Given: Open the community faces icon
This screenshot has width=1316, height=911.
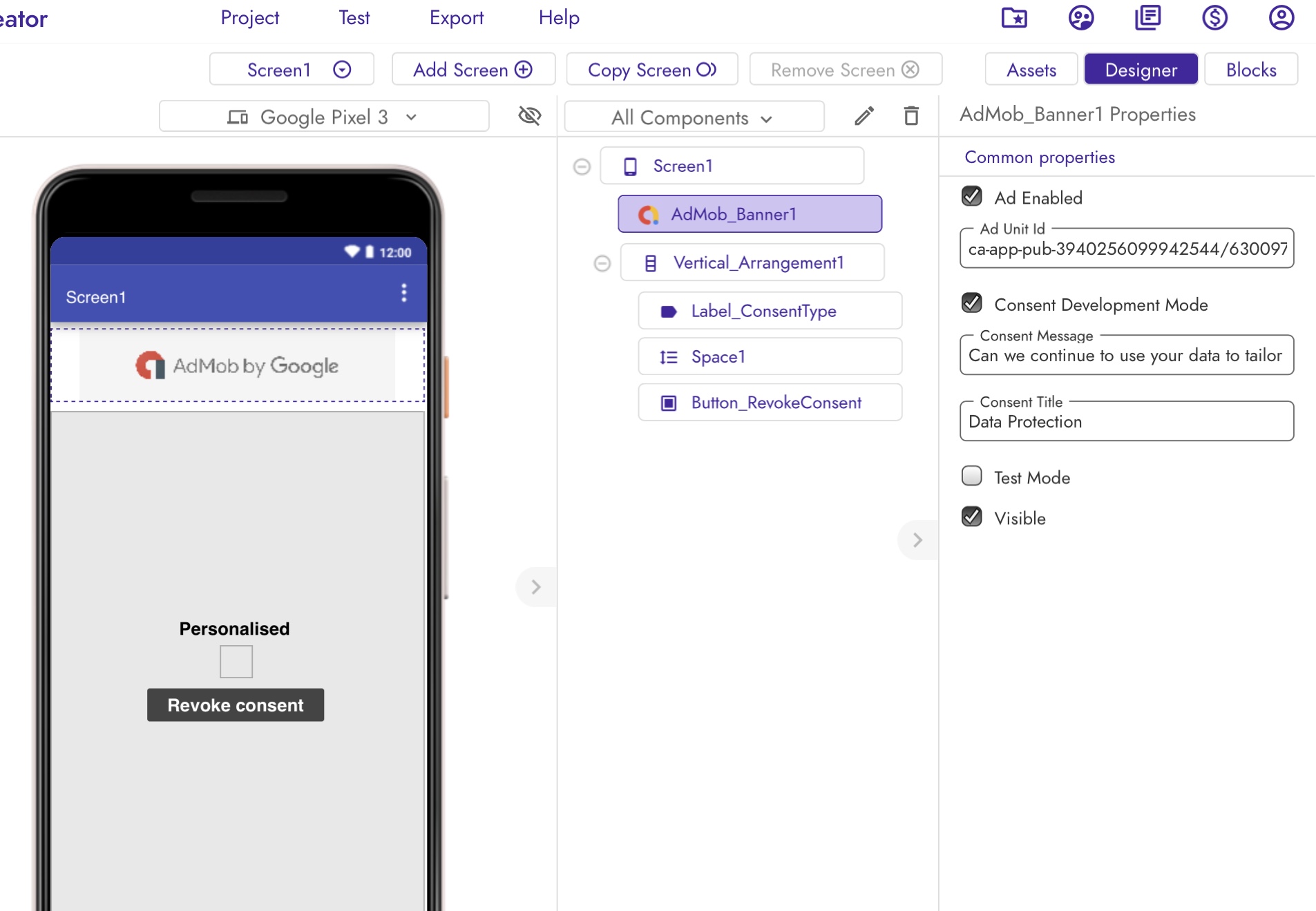Looking at the screenshot, I should tap(1081, 18).
